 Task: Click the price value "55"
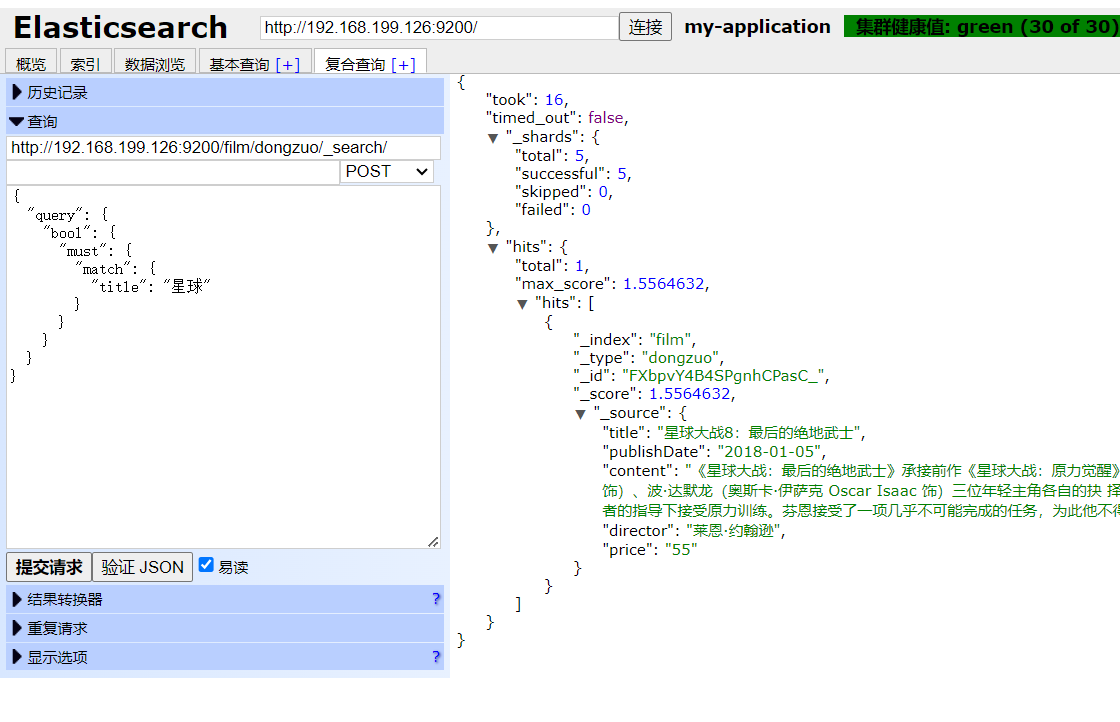pos(681,550)
